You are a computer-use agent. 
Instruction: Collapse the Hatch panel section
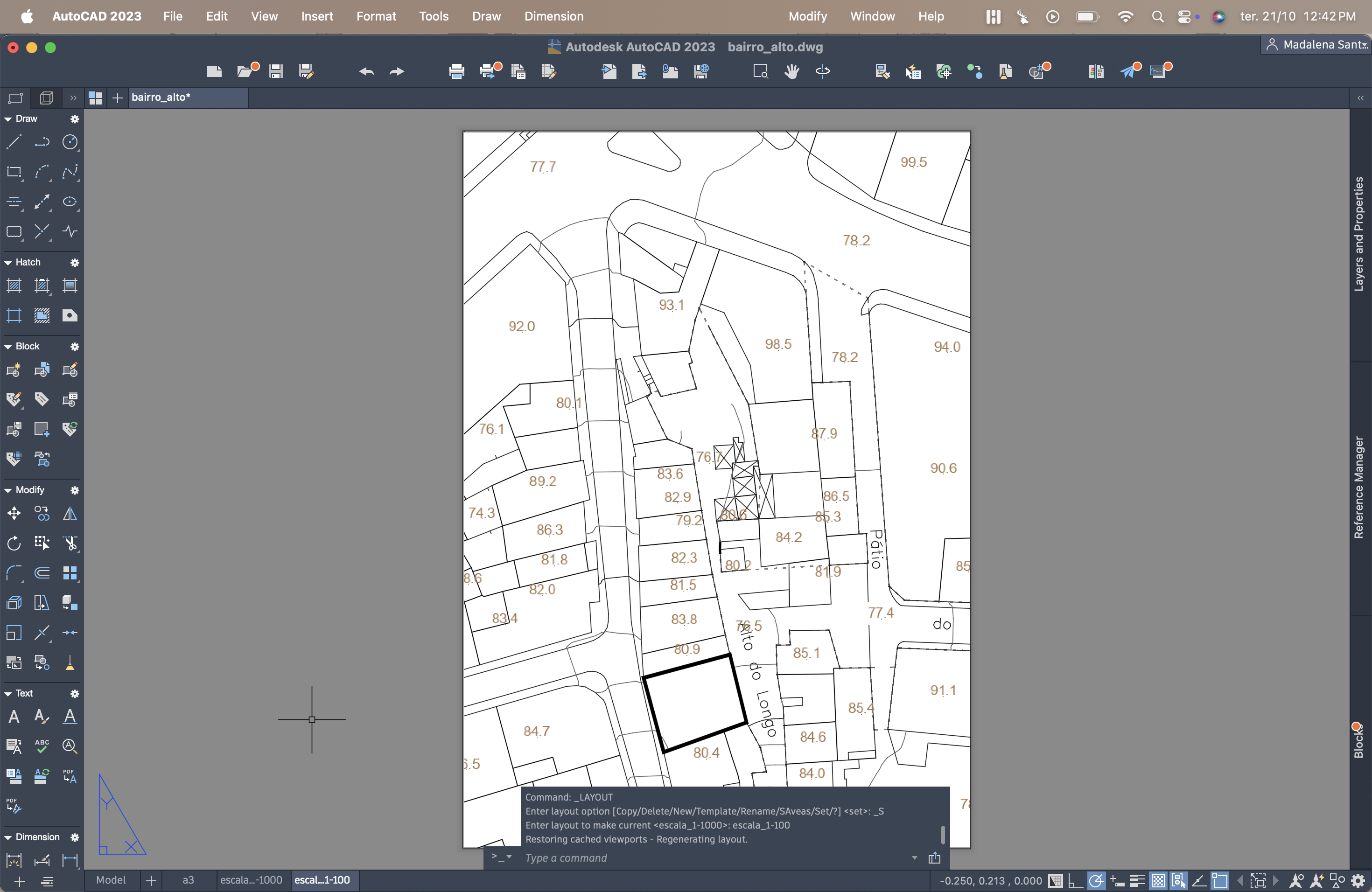[8, 263]
